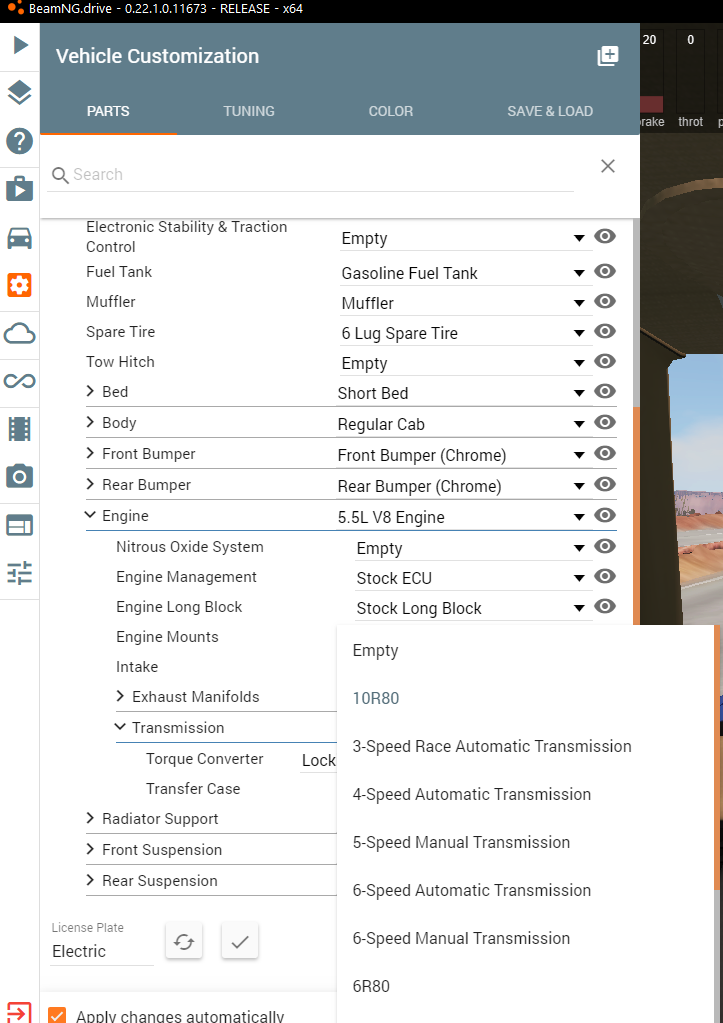
Task: Expand the Rear Bumper tree node
Action: tap(90, 484)
